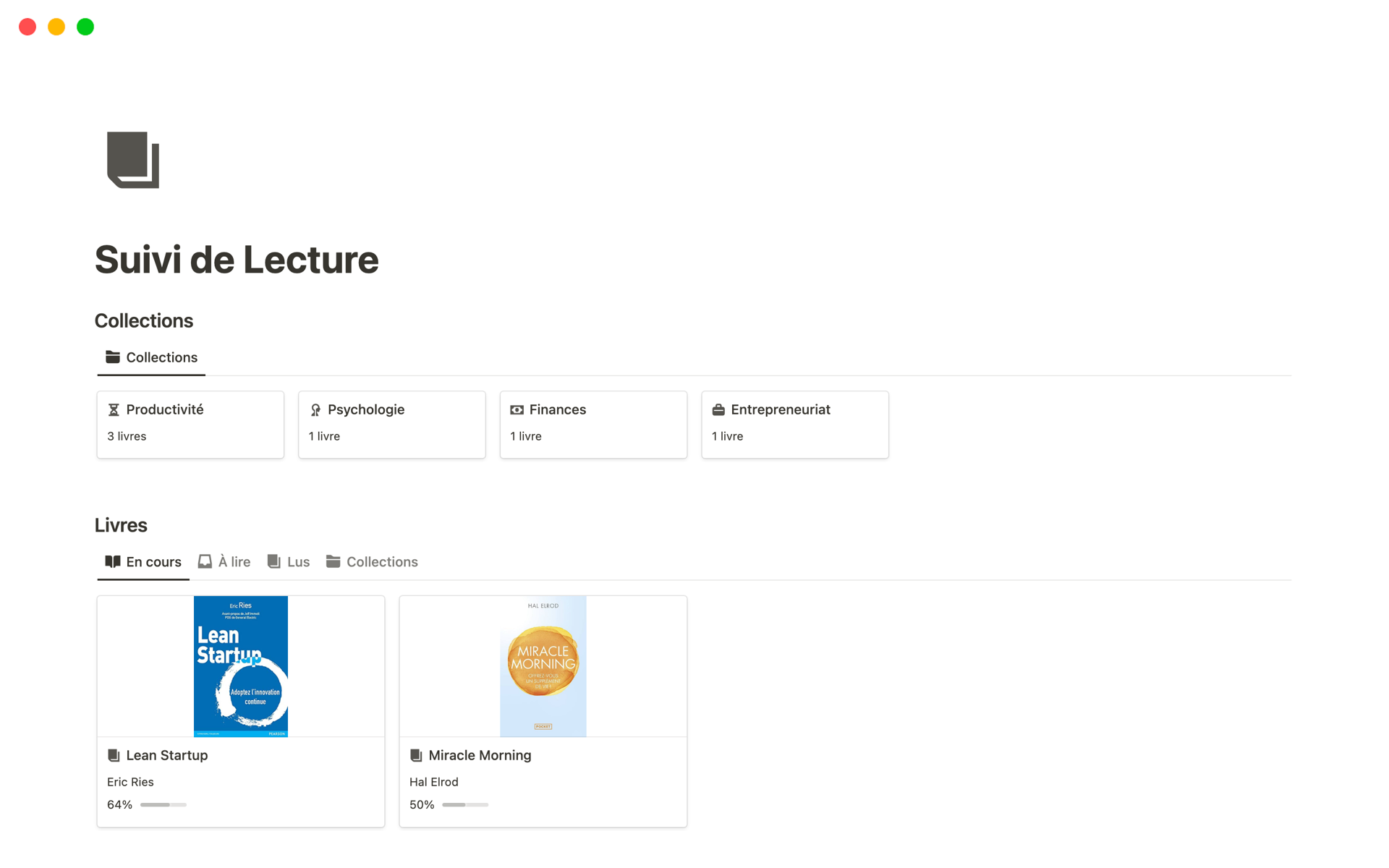Viewport: 1389px width, 868px height.
Task: Switch to the Lus tab
Action: (x=289, y=562)
